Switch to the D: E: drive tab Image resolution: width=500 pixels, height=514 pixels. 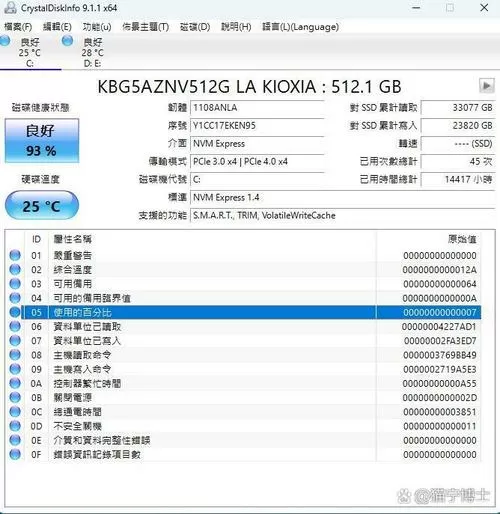coord(92,52)
